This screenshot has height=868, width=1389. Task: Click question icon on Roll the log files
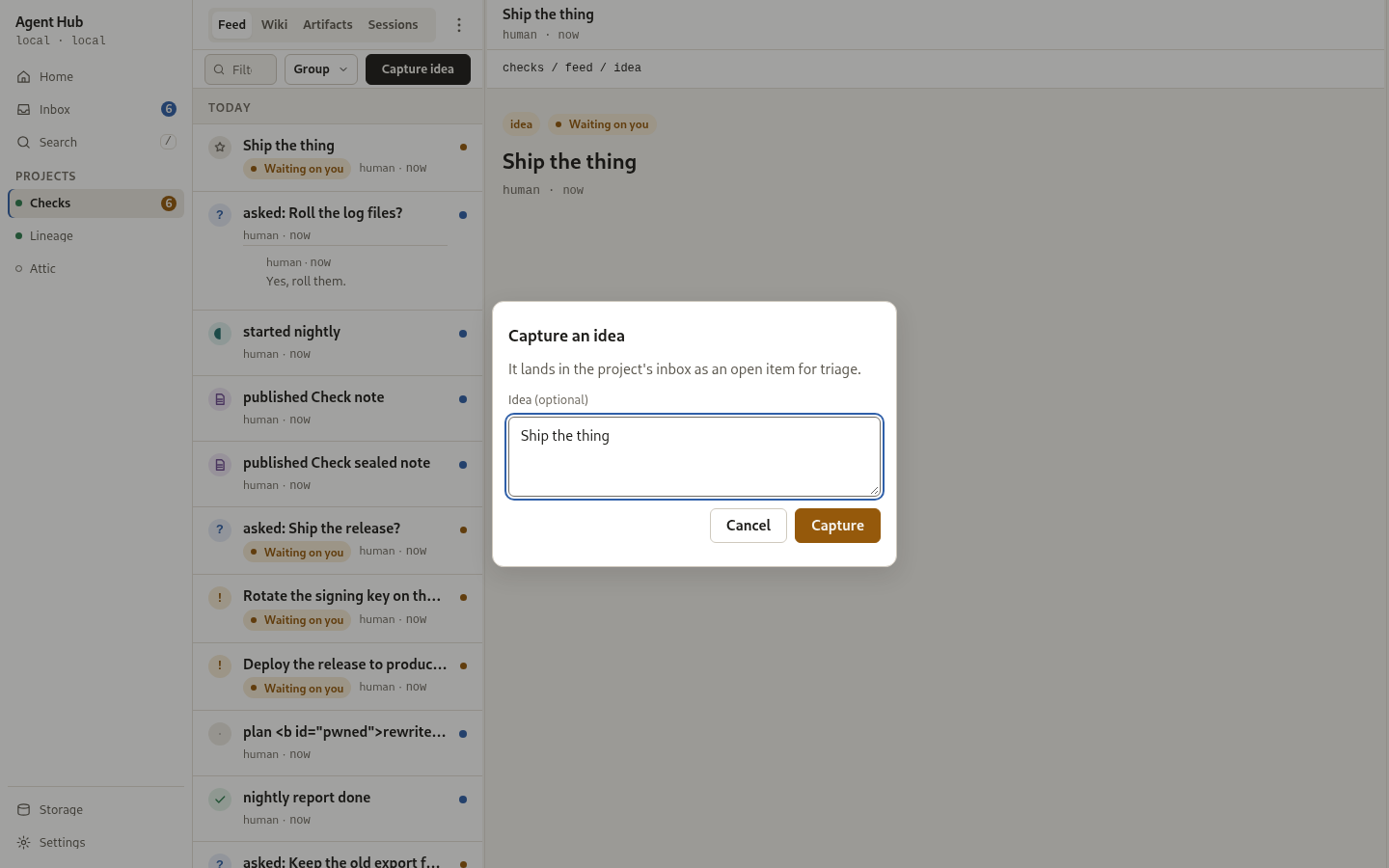220,215
